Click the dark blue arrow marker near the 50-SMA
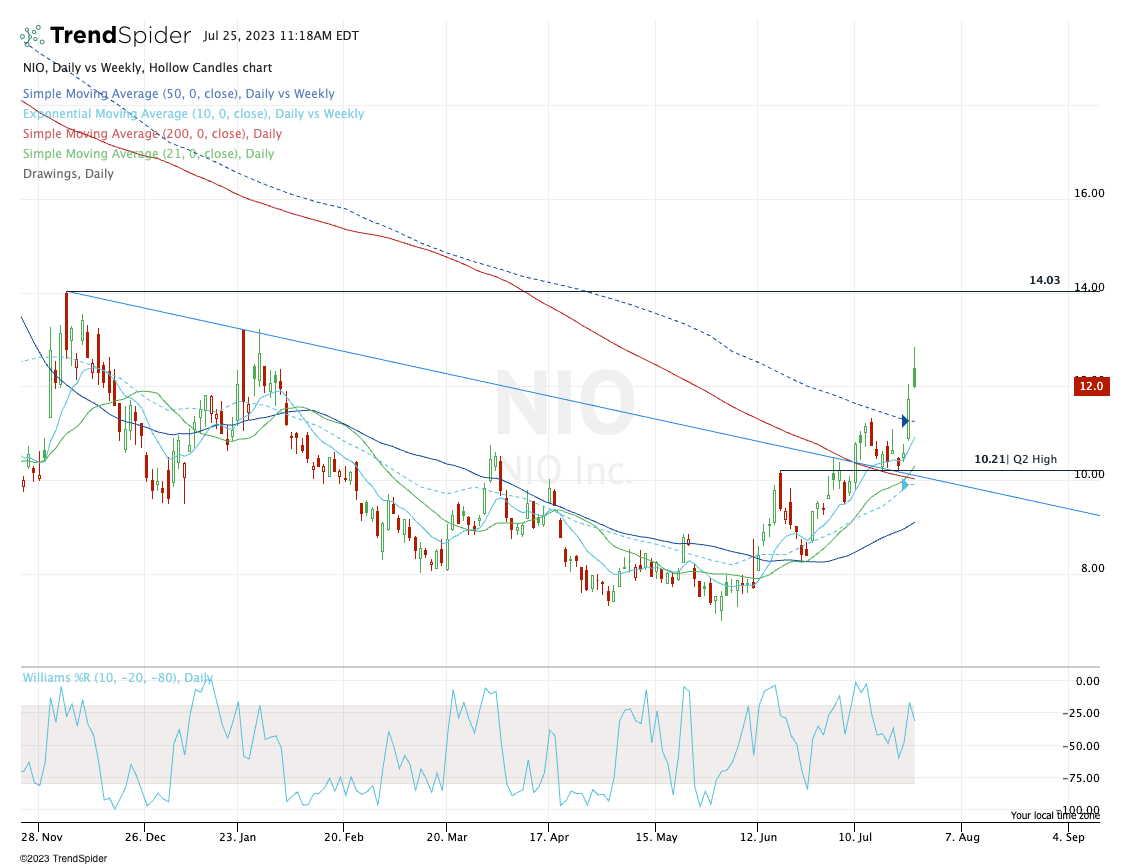The width and height of the screenshot is (1130, 868). coord(905,421)
